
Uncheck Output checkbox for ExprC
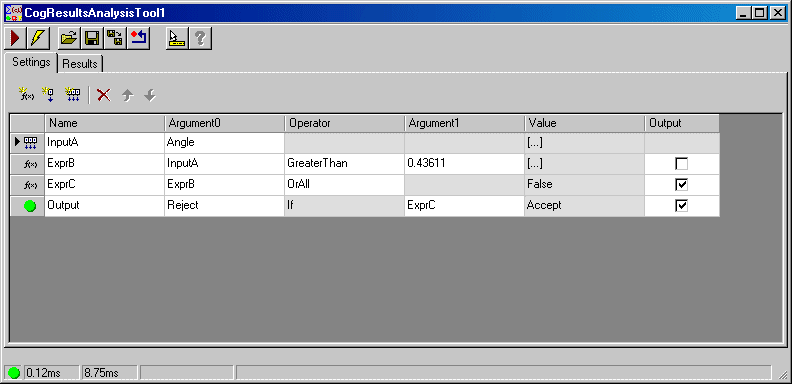point(681,185)
